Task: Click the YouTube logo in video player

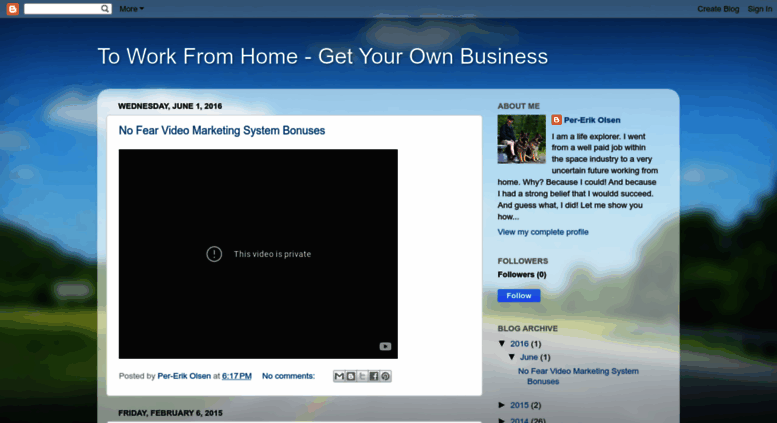Action: coord(385,346)
